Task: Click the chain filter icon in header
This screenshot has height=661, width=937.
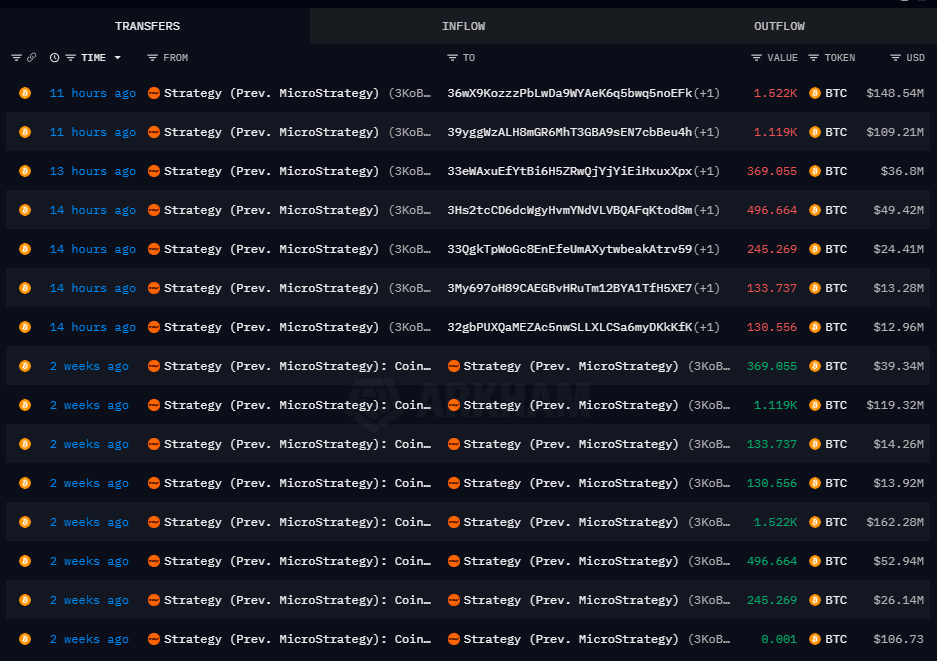Action: click(x=16, y=57)
